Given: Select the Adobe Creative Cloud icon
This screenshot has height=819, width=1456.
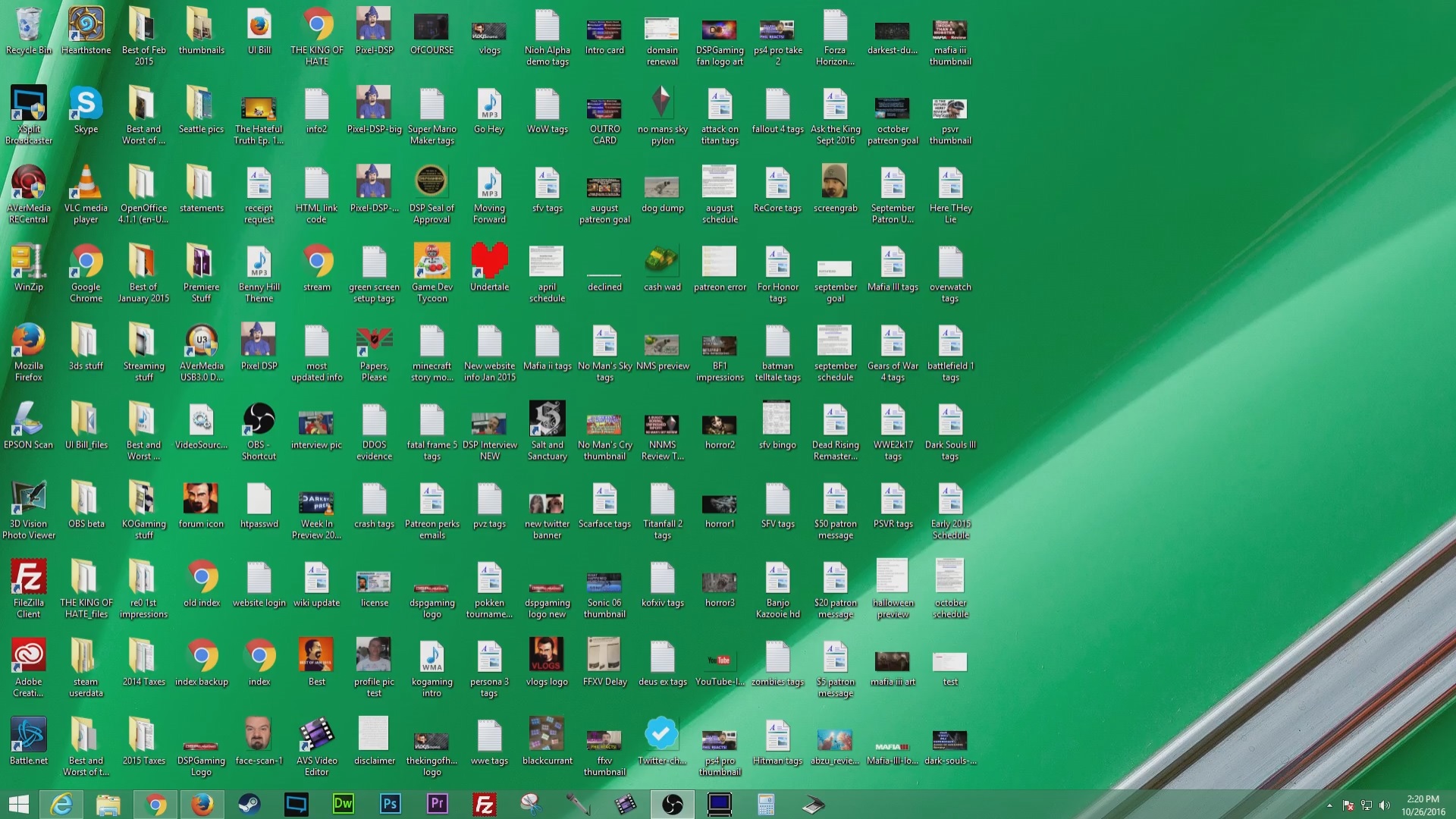Looking at the screenshot, I should click(29, 667).
